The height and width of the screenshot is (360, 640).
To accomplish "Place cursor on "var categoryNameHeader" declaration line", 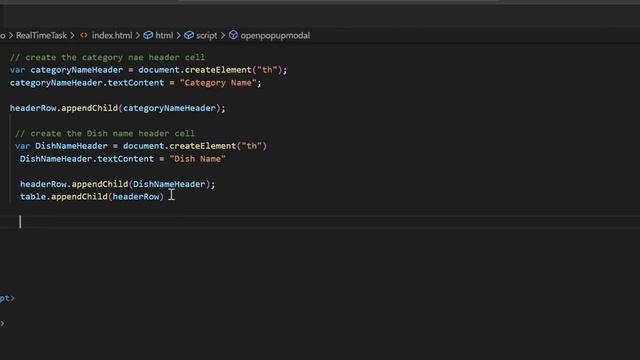I will point(148,70).
